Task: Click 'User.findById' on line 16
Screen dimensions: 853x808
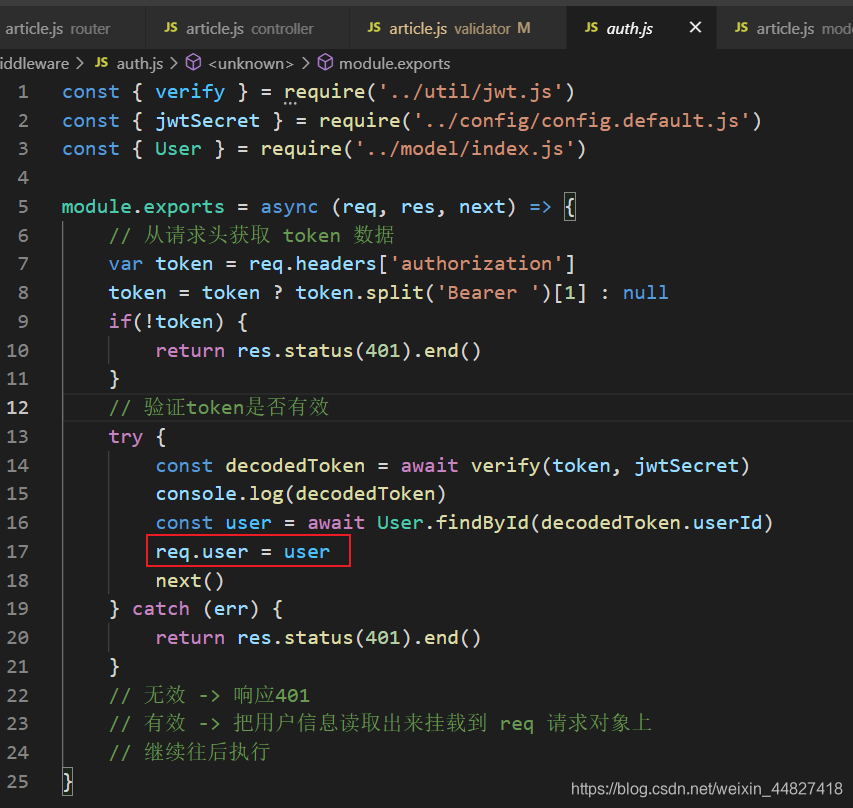Action: point(453,523)
